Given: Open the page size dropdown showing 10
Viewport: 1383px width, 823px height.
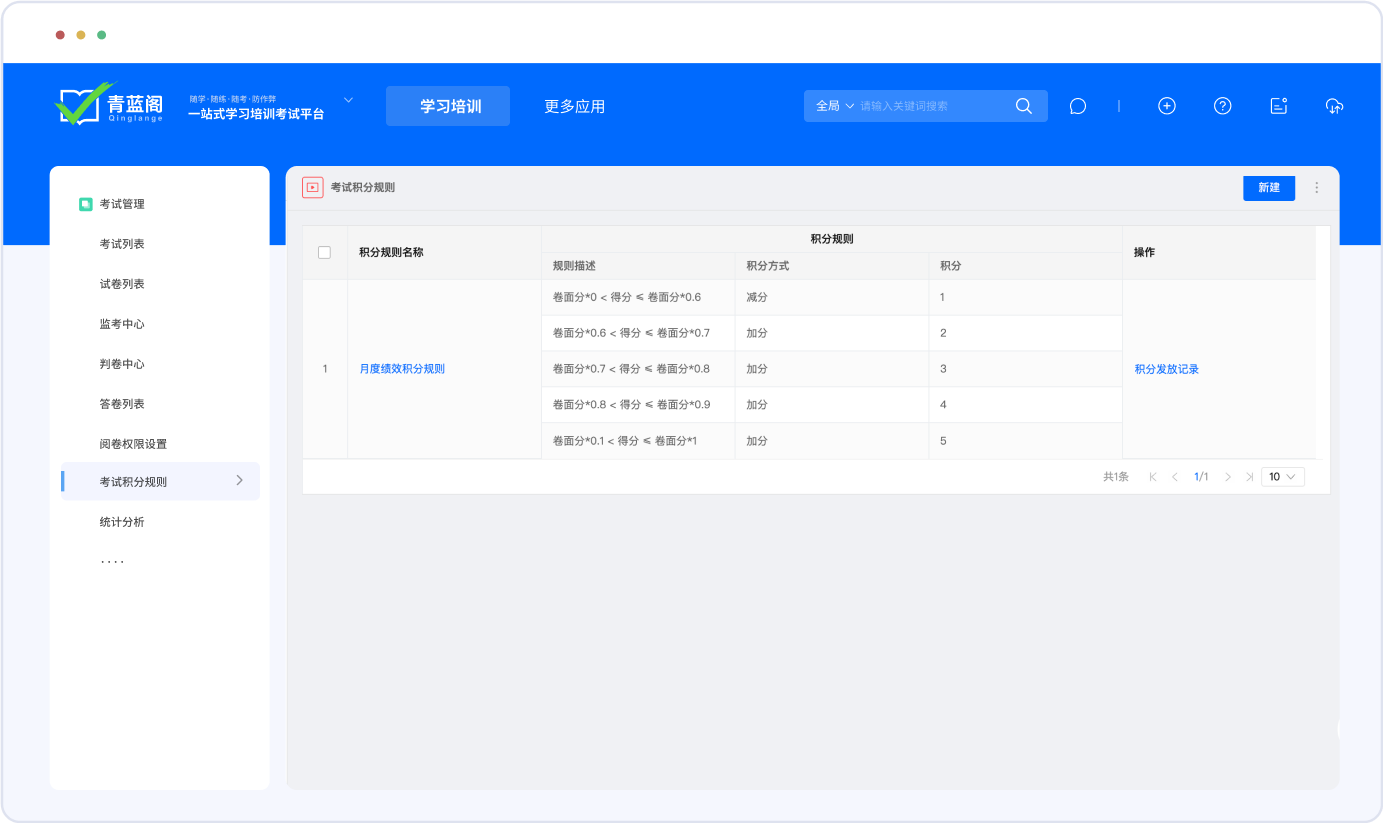Looking at the screenshot, I should [1282, 477].
